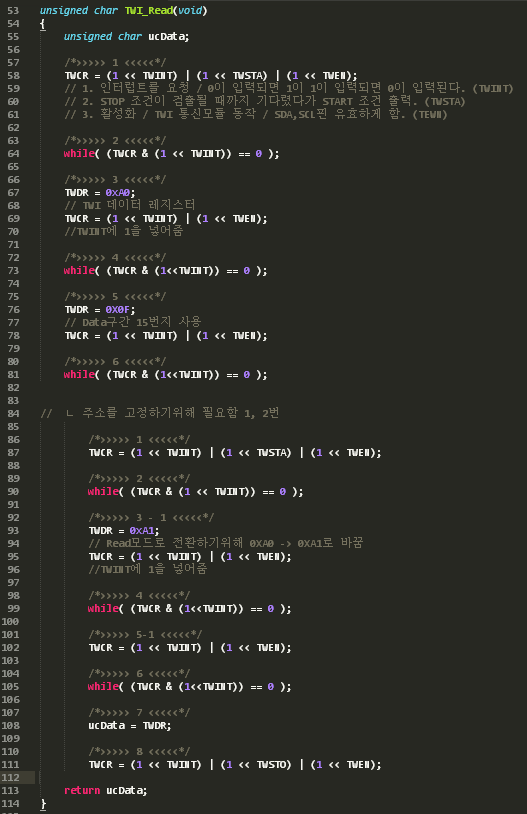Click the comment "// TWI 데이터 레지스터"

130,205
